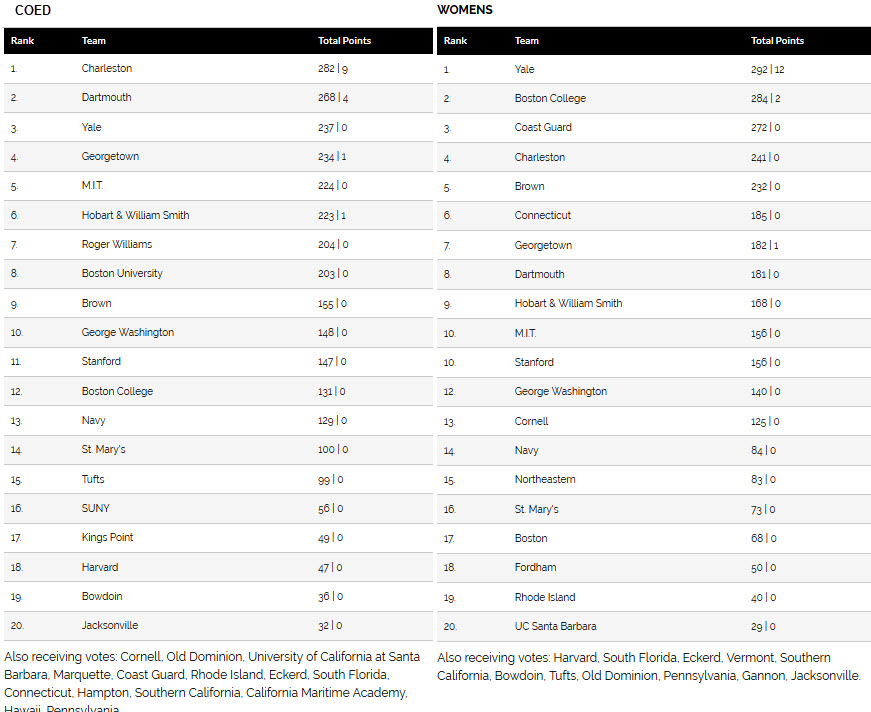Click the WOMENS table heading
Screen dimensions: 871x712
[465, 10]
